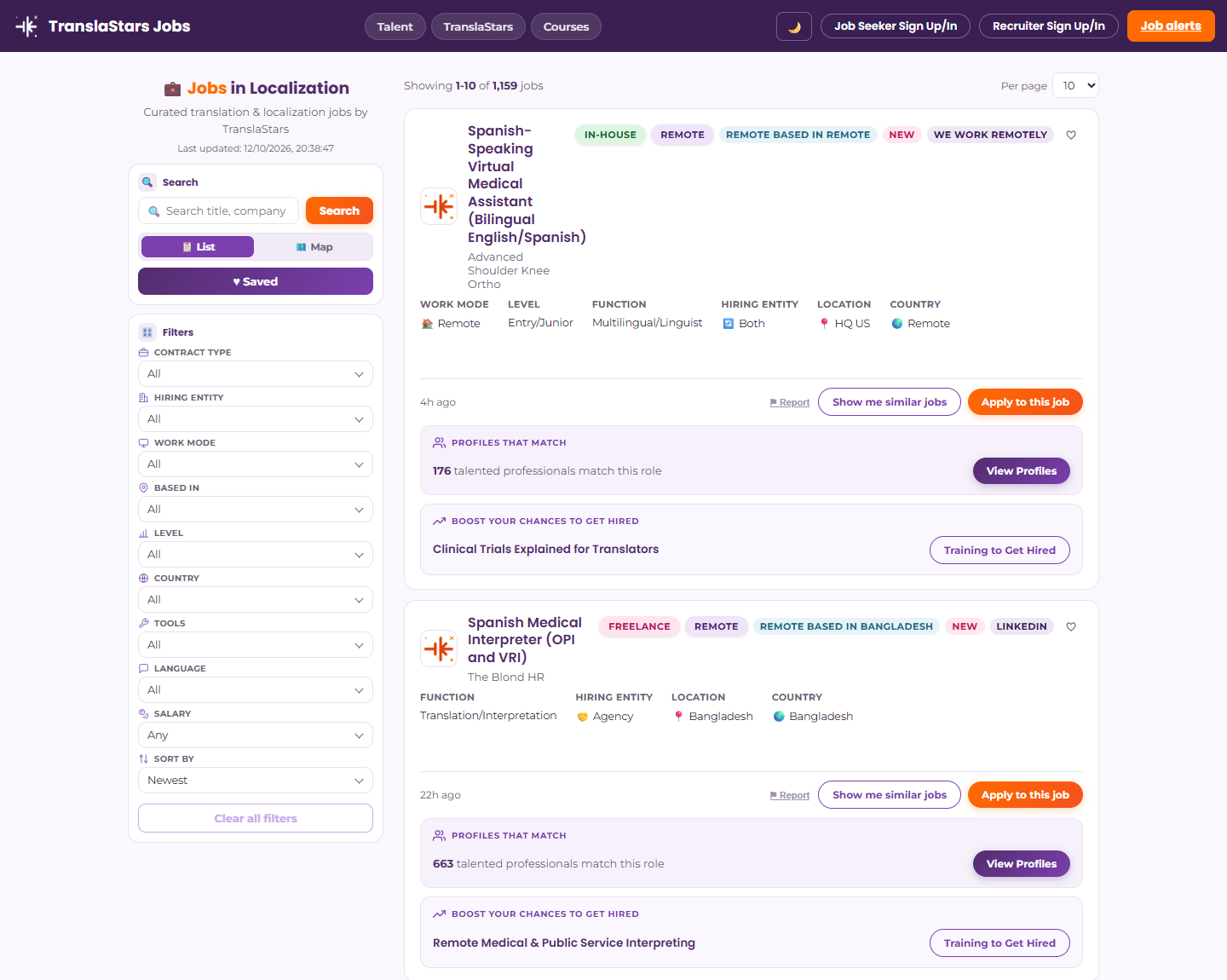1227x980 pixels.
Task: Open the Contract Type filter dropdown
Action: pyautogui.click(x=256, y=374)
